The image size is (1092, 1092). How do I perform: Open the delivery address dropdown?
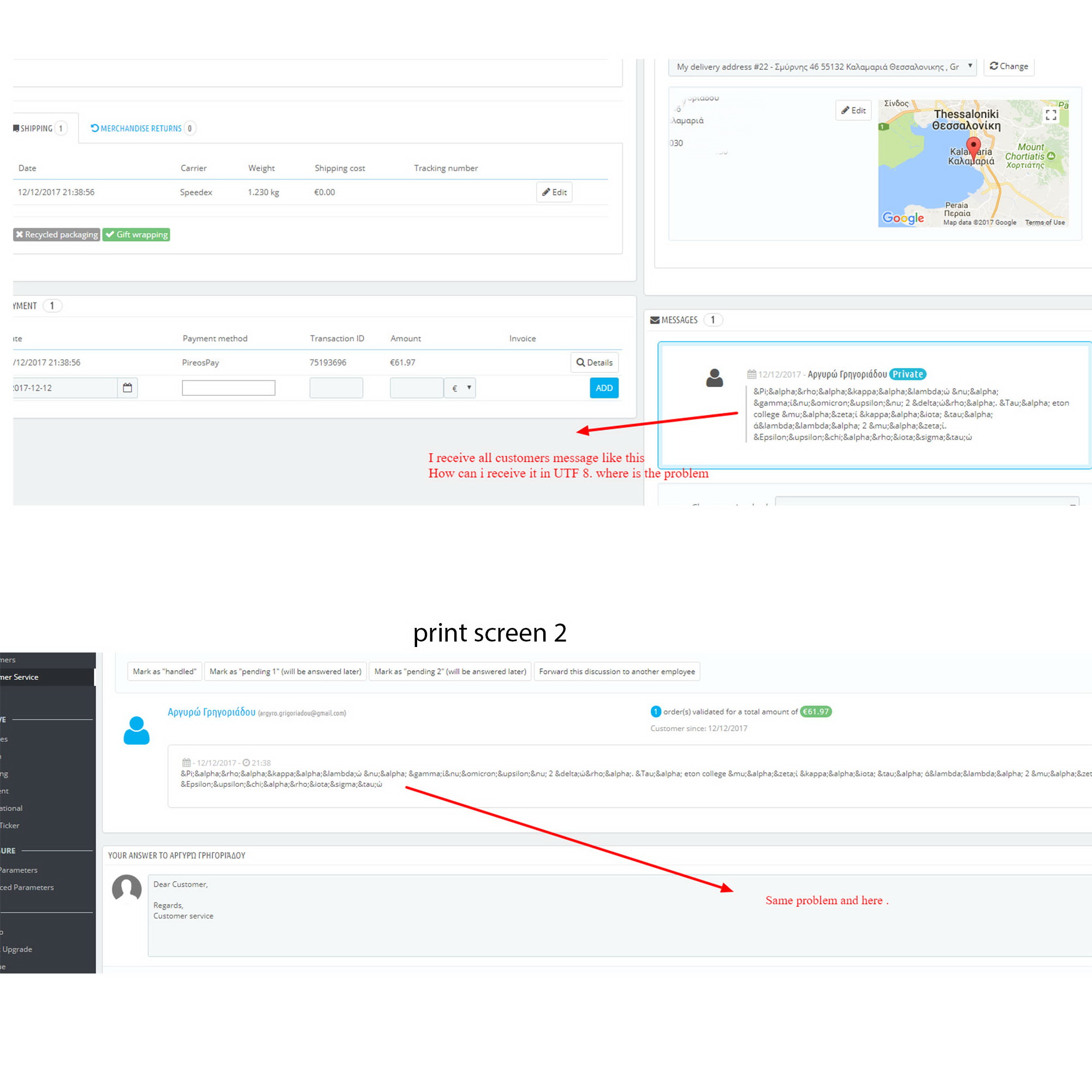coord(822,67)
